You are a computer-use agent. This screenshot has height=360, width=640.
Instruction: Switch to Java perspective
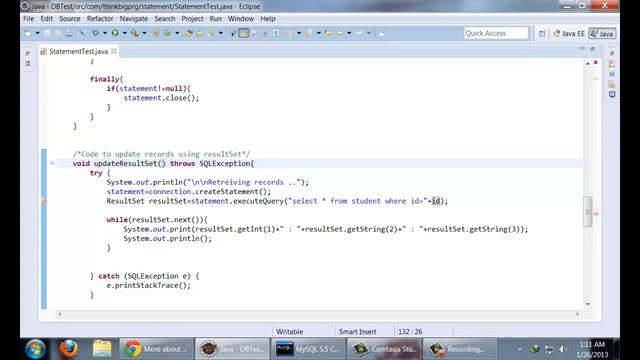602,33
